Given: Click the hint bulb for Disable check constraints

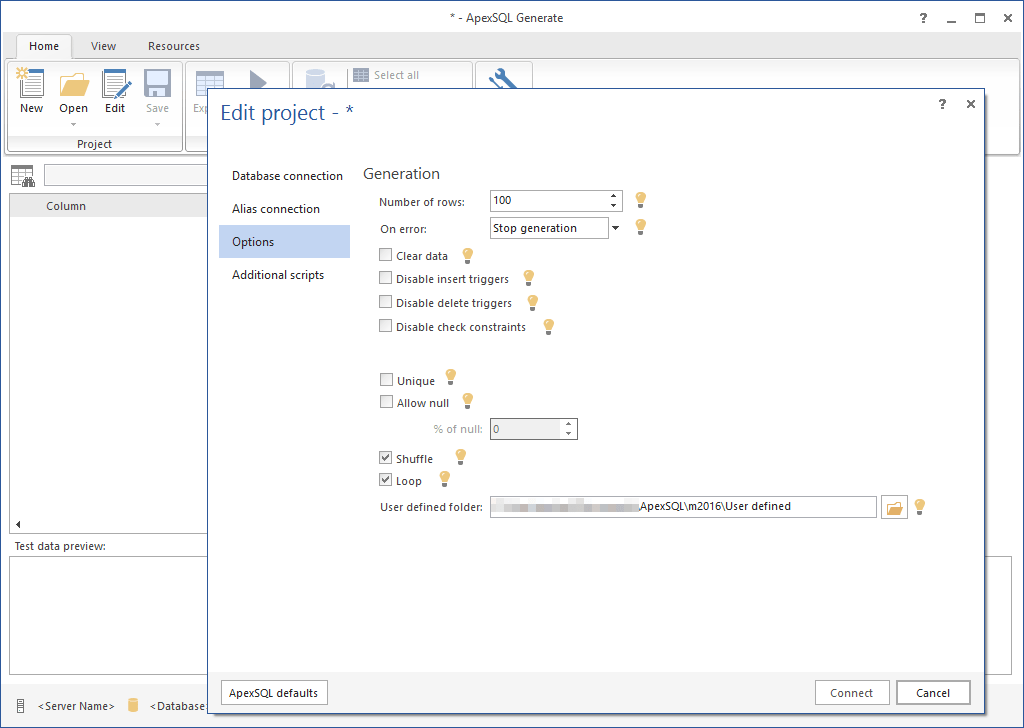Looking at the screenshot, I should 549,326.
